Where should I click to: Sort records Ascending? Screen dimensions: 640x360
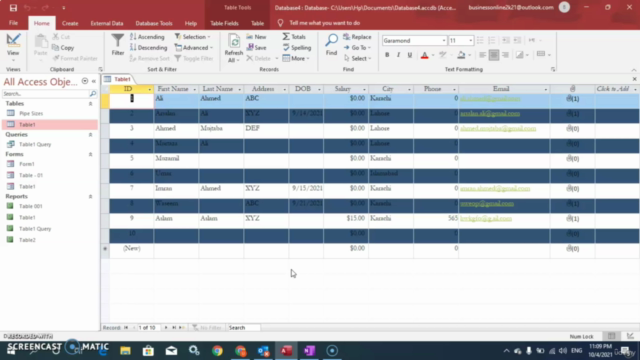147,37
